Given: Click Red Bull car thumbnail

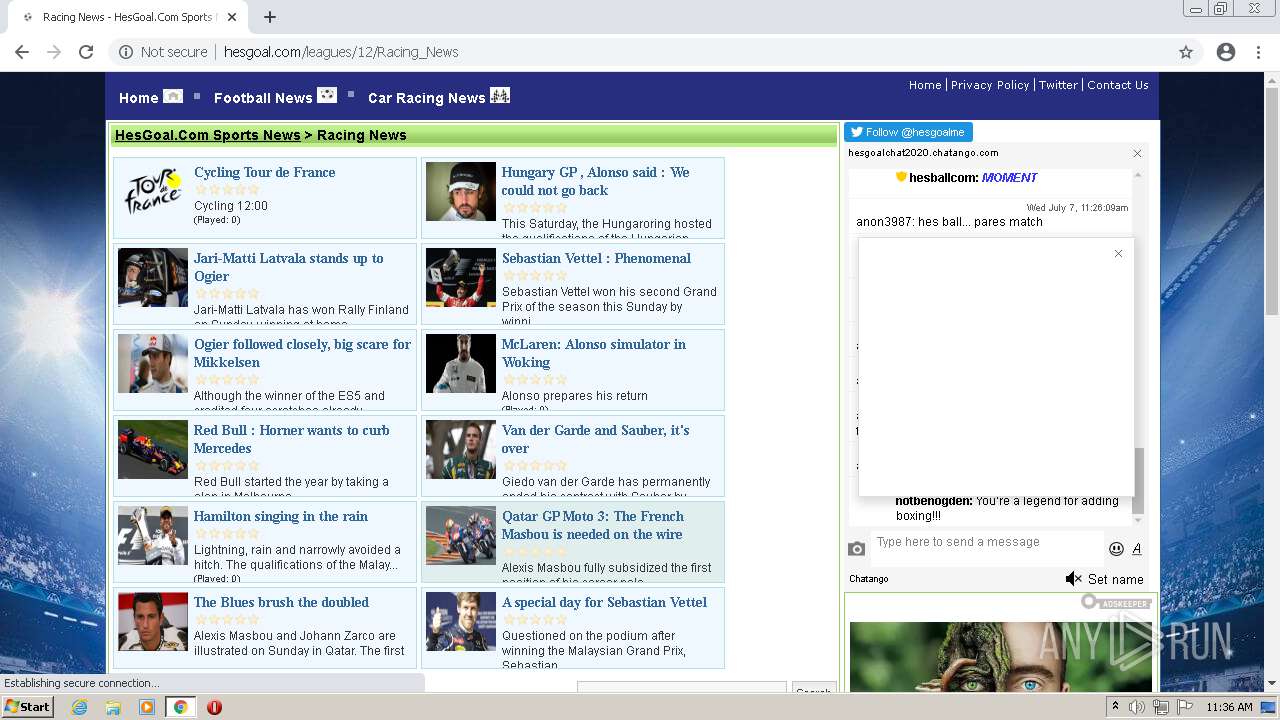Looking at the screenshot, I should coord(153,450).
